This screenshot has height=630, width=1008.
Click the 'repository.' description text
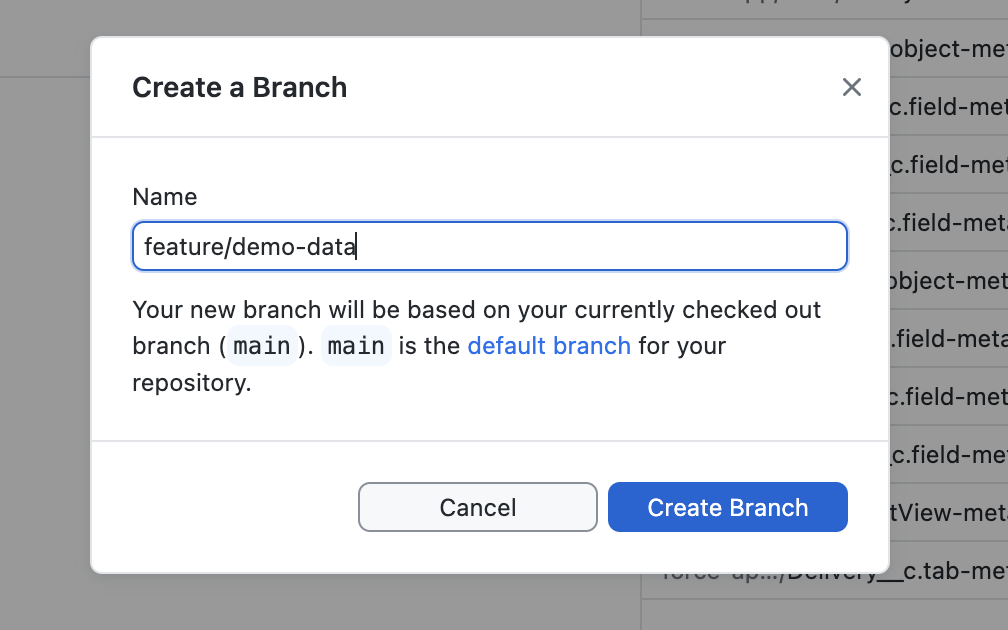pyautogui.click(x=190, y=383)
